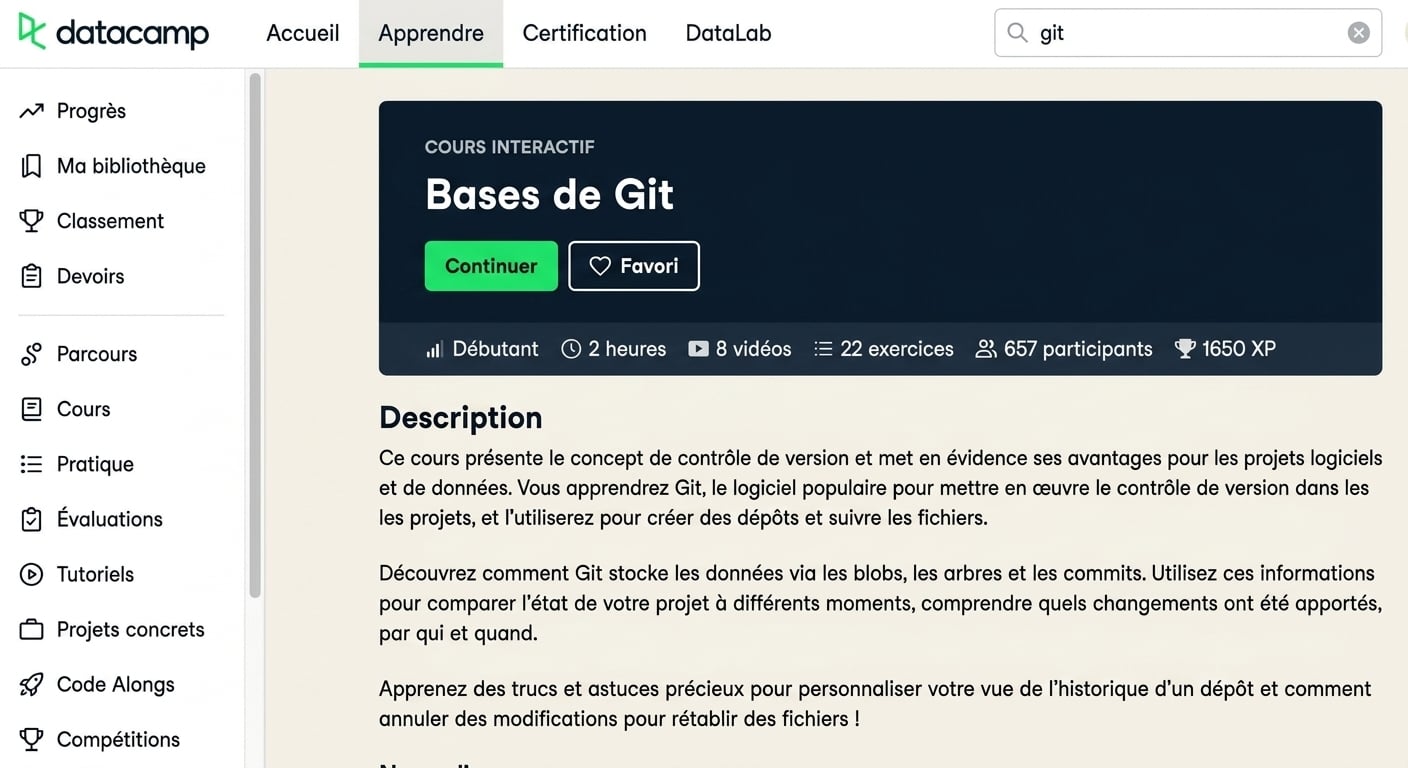
Task: Click the Progrès trend arrow icon
Action: pyautogui.click(x=32, y=111)
